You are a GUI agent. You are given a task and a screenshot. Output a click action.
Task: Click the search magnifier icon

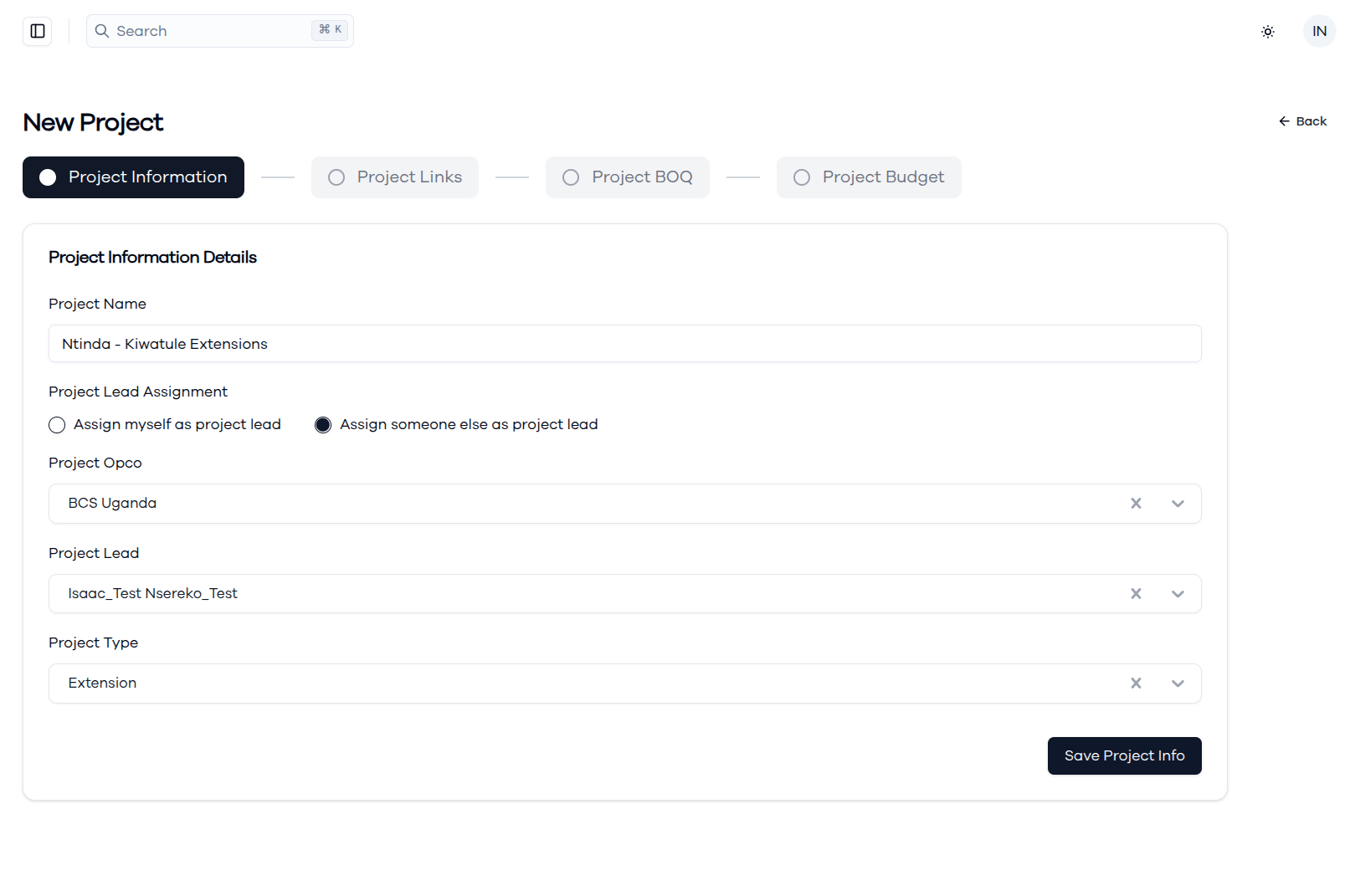tap(102, 31)
